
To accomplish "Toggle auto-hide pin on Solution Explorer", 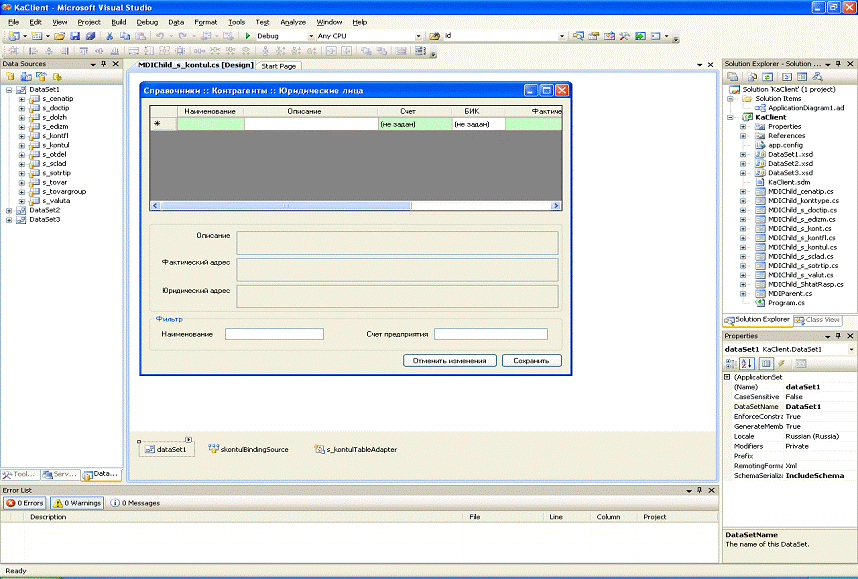I will pyautogui.click(x=837, y=64).
